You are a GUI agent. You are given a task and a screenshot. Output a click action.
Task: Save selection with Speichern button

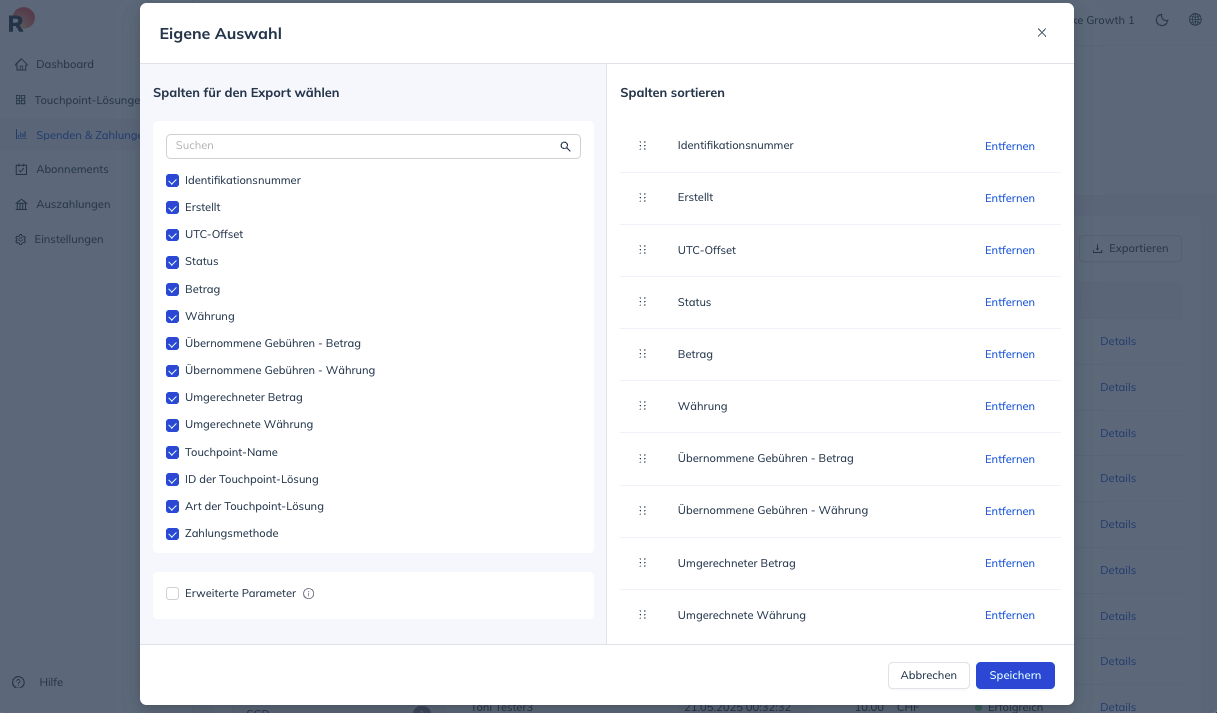pos(1015,676)
